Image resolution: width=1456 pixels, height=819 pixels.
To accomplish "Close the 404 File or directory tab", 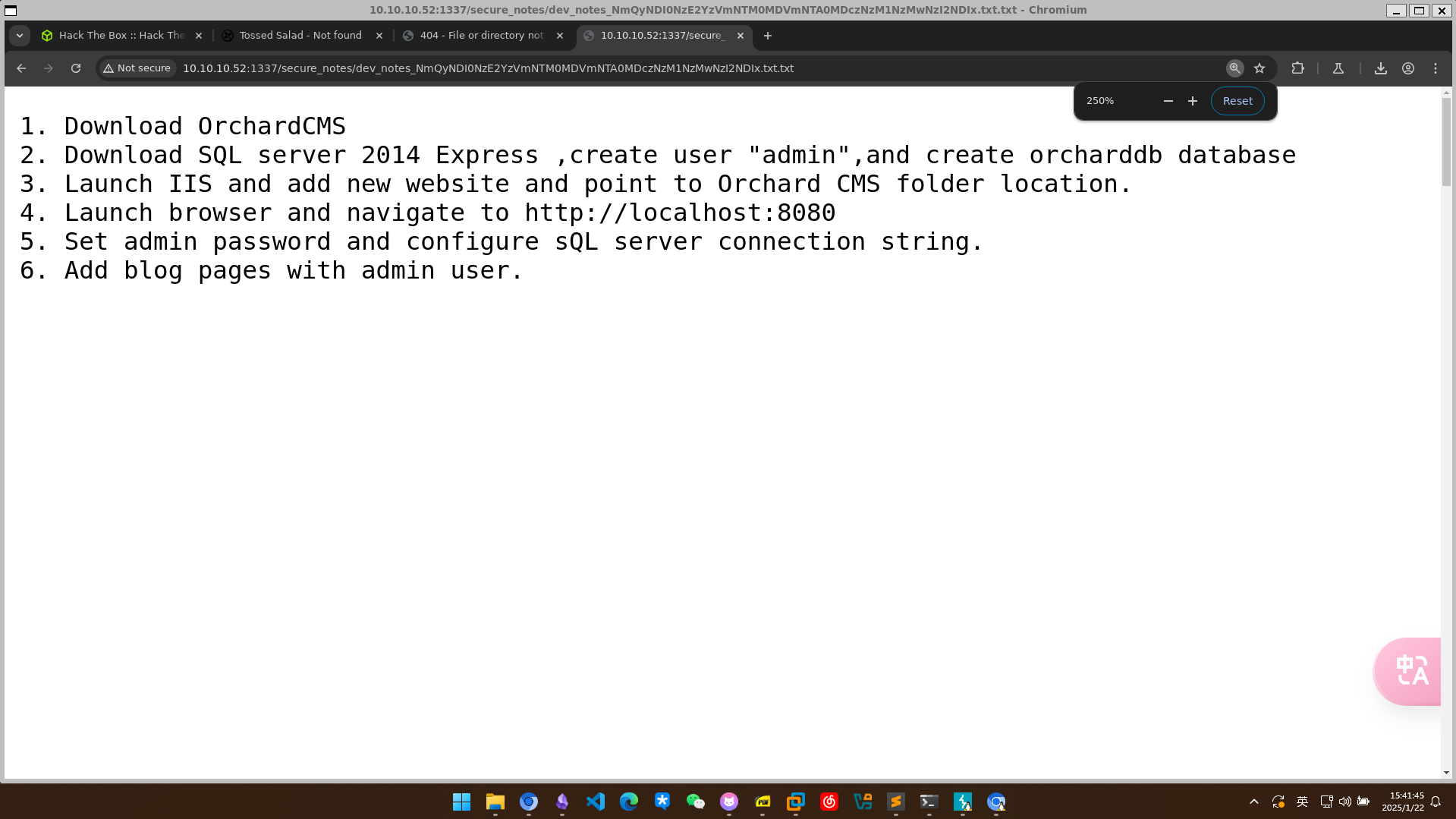I will click(560, 36).
